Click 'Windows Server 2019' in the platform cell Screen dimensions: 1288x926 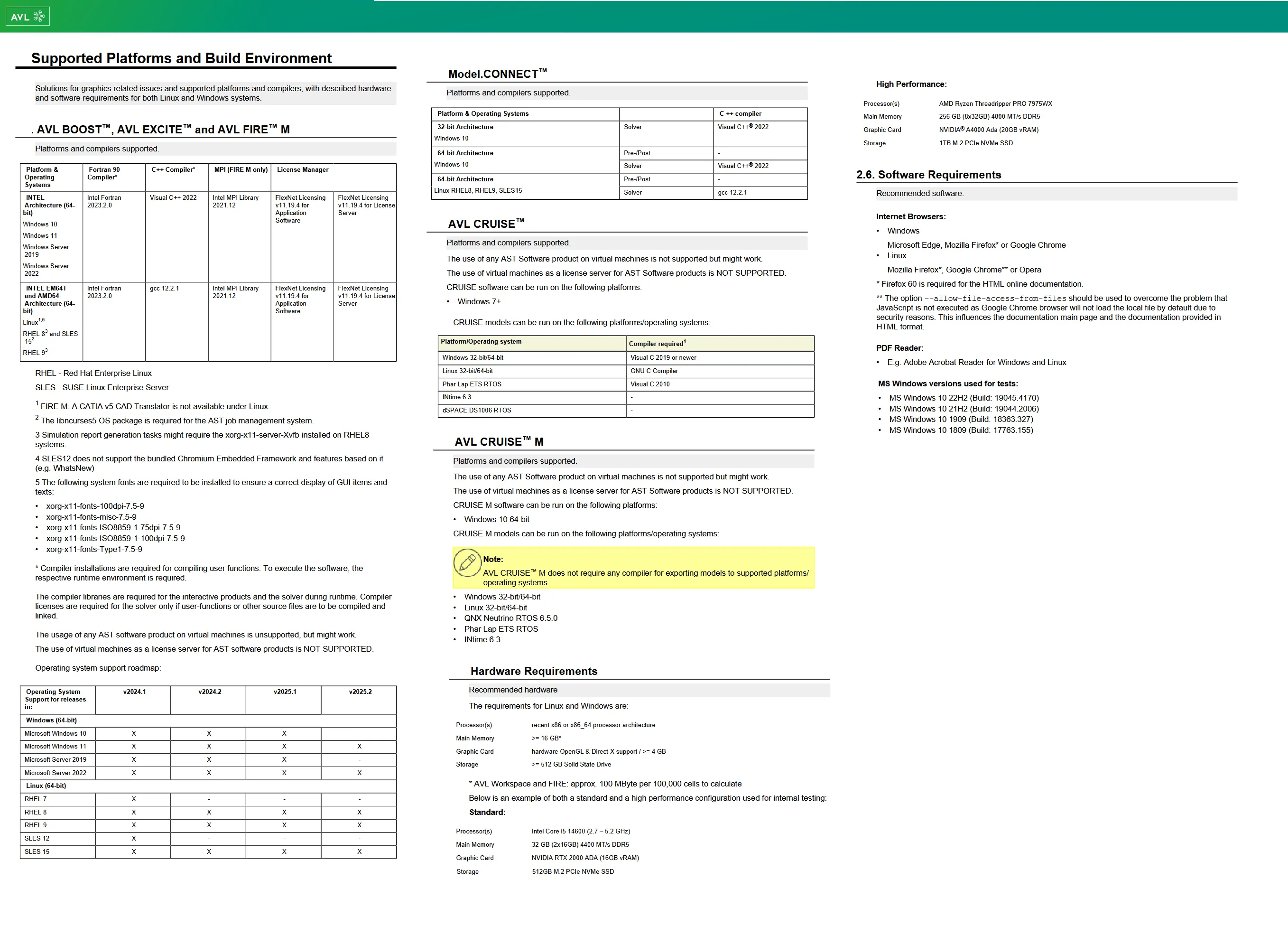pos(46,251)
